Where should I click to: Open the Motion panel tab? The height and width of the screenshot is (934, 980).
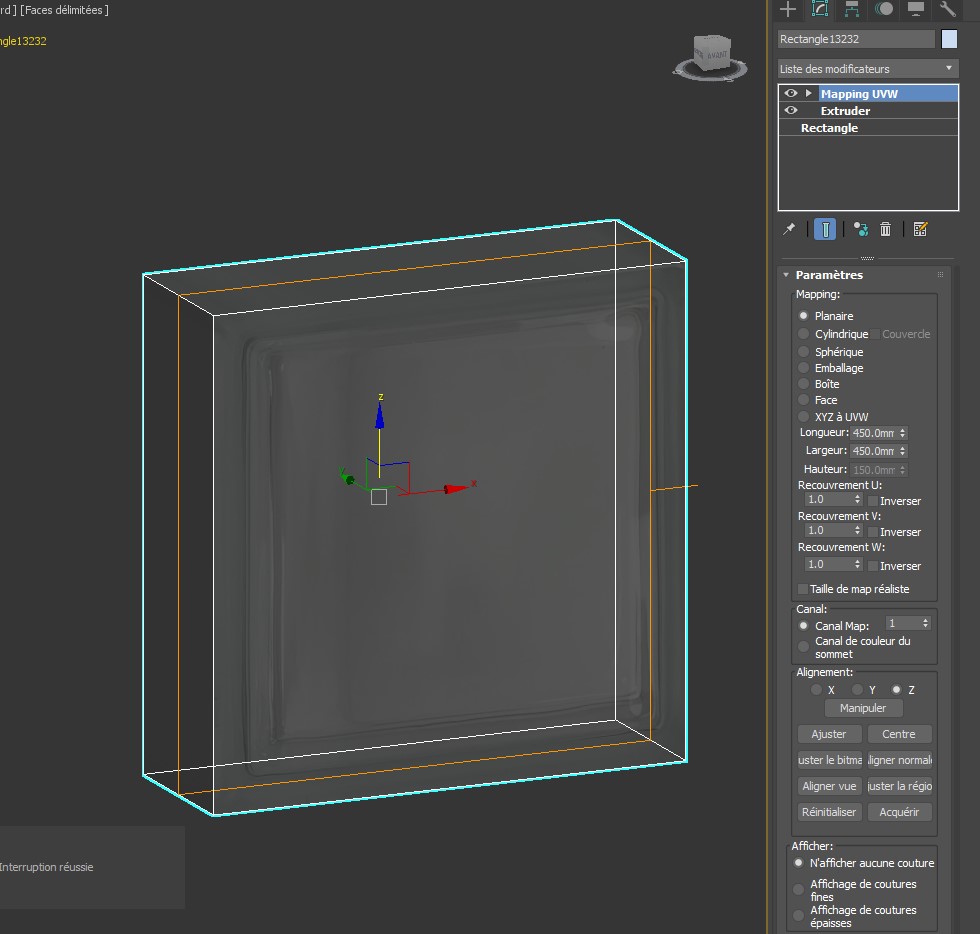pyautogui.click(x=884, y=9)
